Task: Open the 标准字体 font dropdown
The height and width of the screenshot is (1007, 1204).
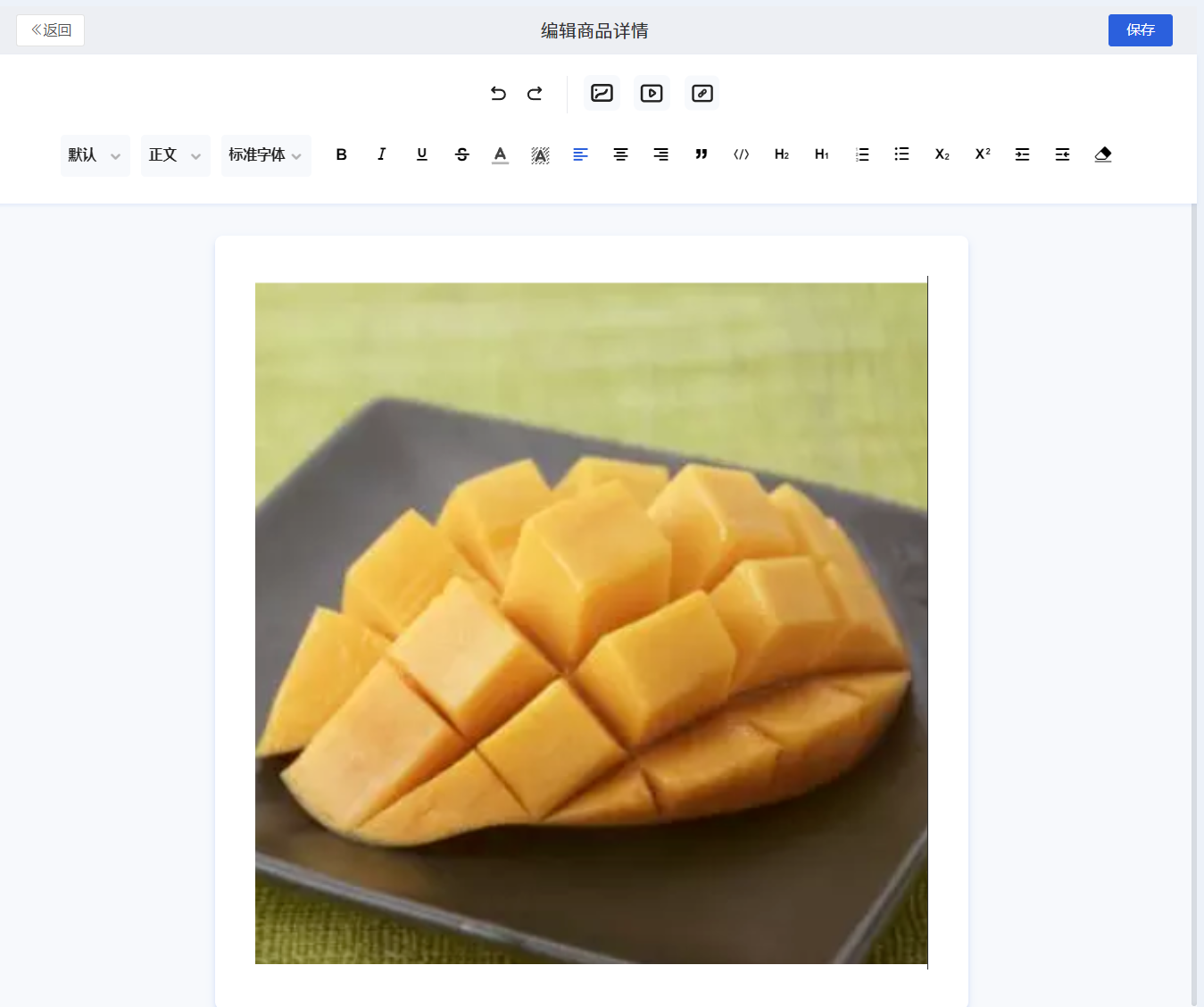Action: point(266,155)
